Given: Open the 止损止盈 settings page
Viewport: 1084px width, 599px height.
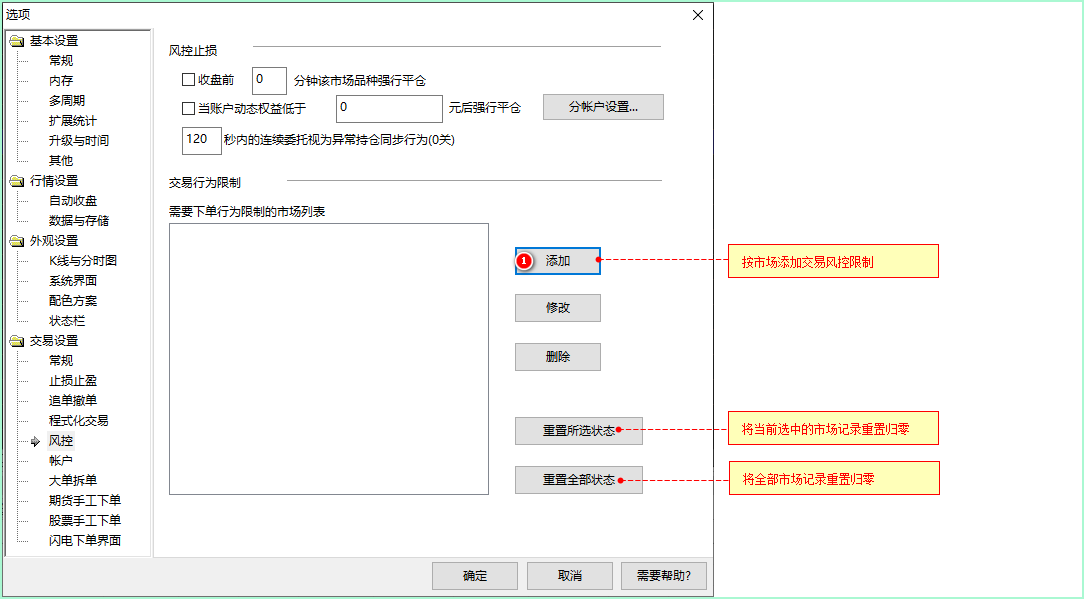Looking at the screenshot, I should point(73,380).
